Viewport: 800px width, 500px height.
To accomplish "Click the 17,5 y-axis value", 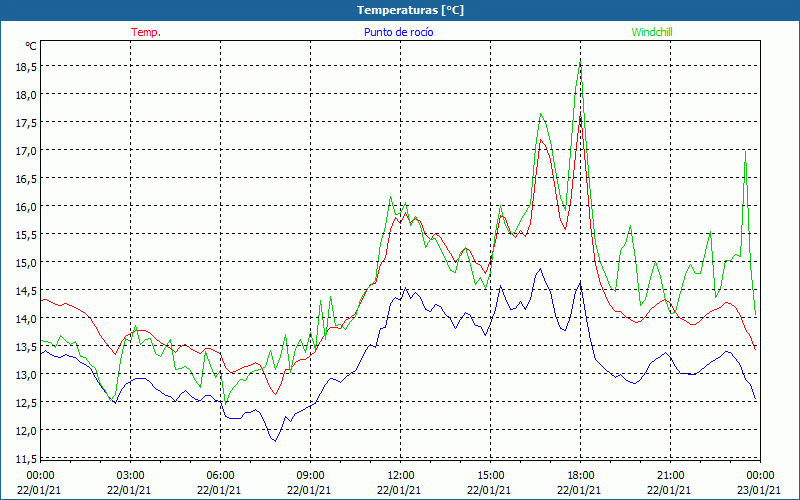I will [27, 122].
